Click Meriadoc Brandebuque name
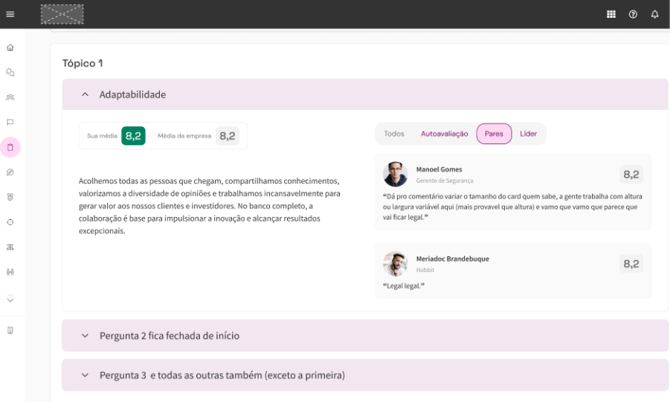The width and height of the screenshot is (670, 402). click(452, 259)
